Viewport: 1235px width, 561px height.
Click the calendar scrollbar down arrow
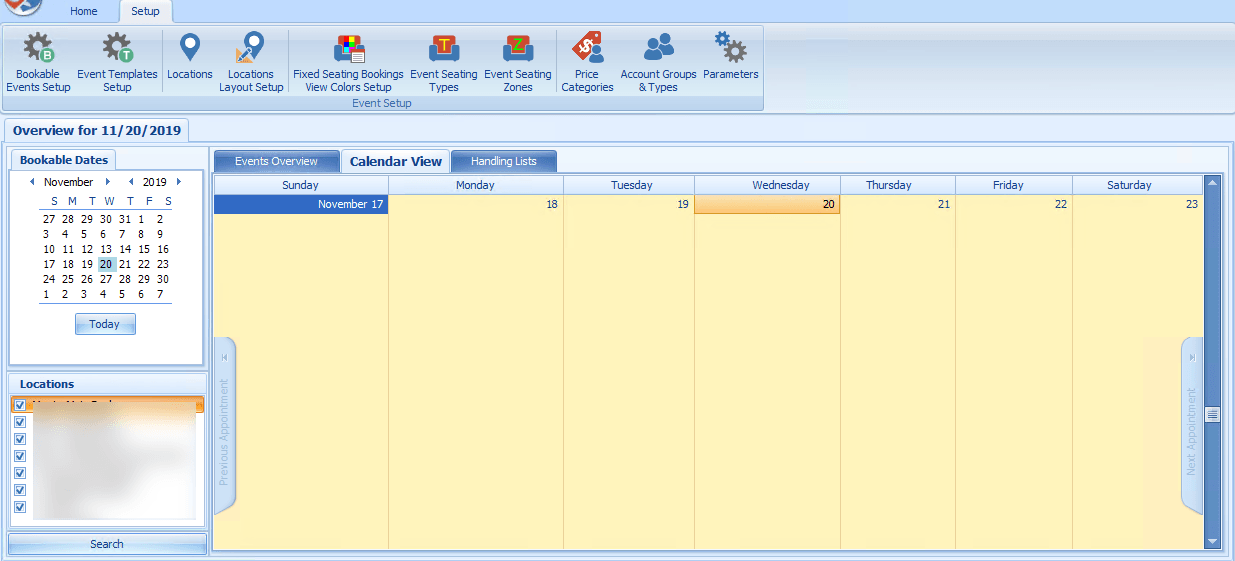1213,541
